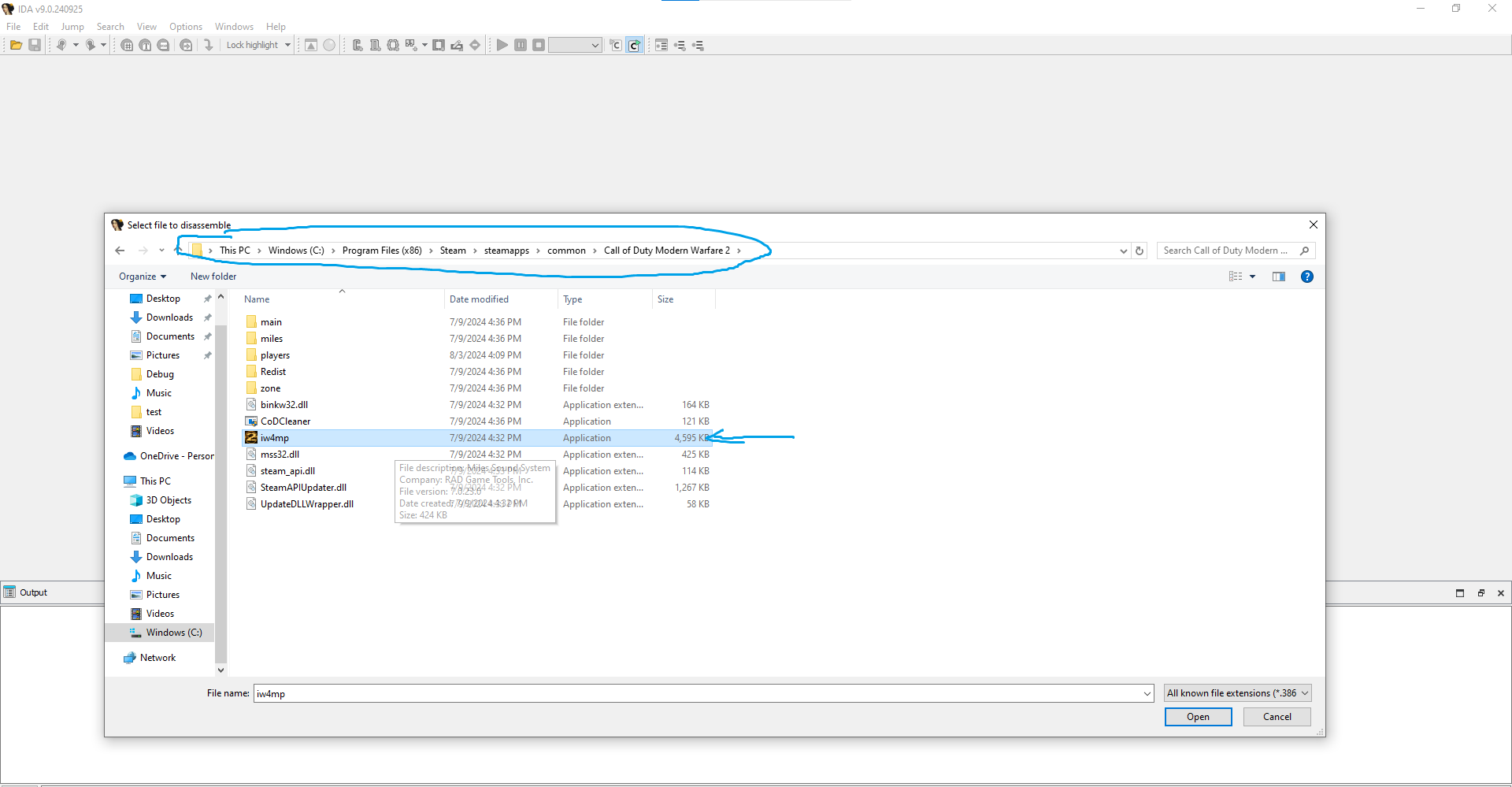
Task: Click the Steam breadcrumb in address bar
Action: click(453, 251)
